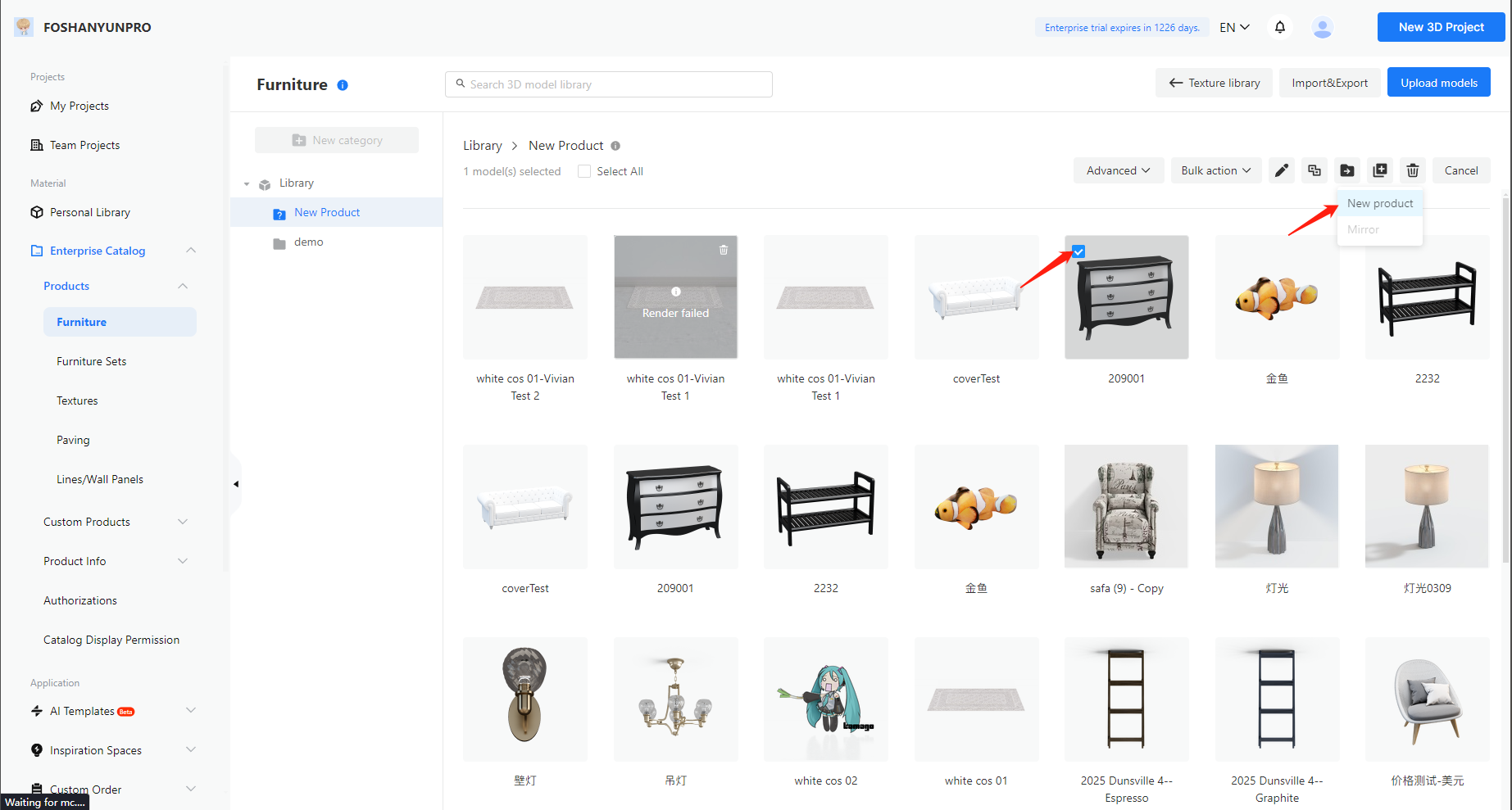The height and width of the screenshot is (810, 1512).
Task: Click the copy/duplicate icon in toolbar
Action: pos(1314,170)
